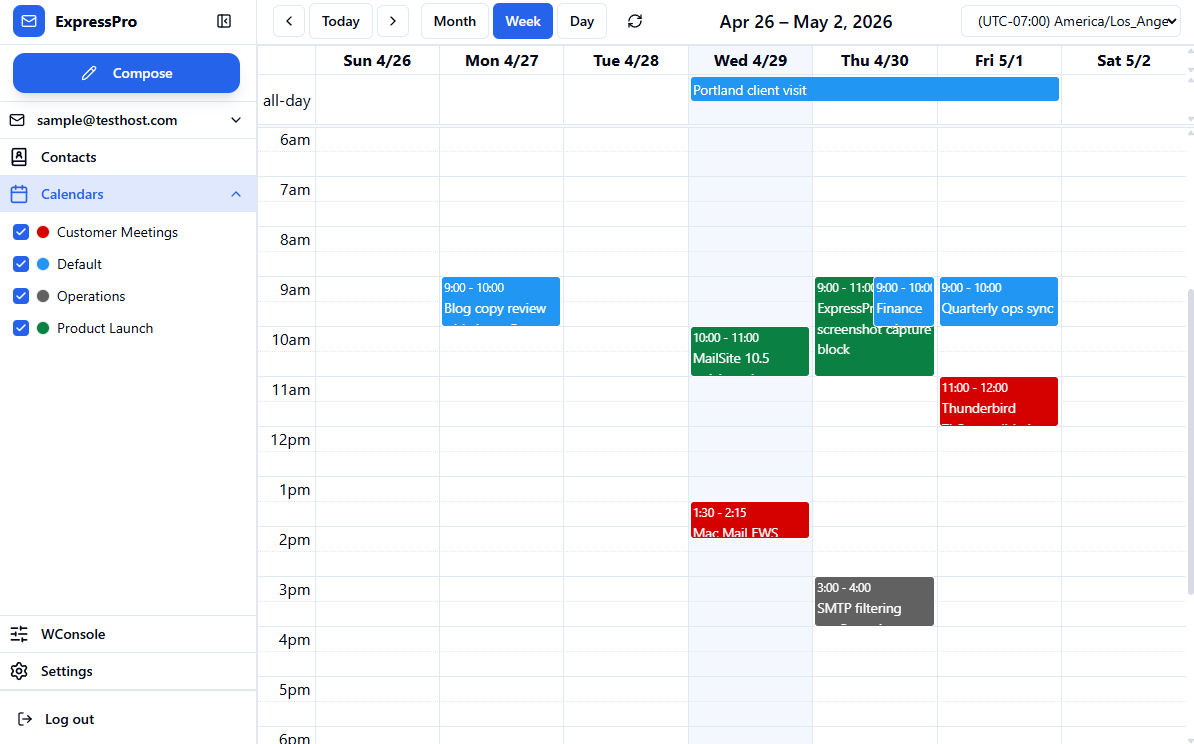Switch to Month view
This screenshot has width=1194, height=744.
455,21
